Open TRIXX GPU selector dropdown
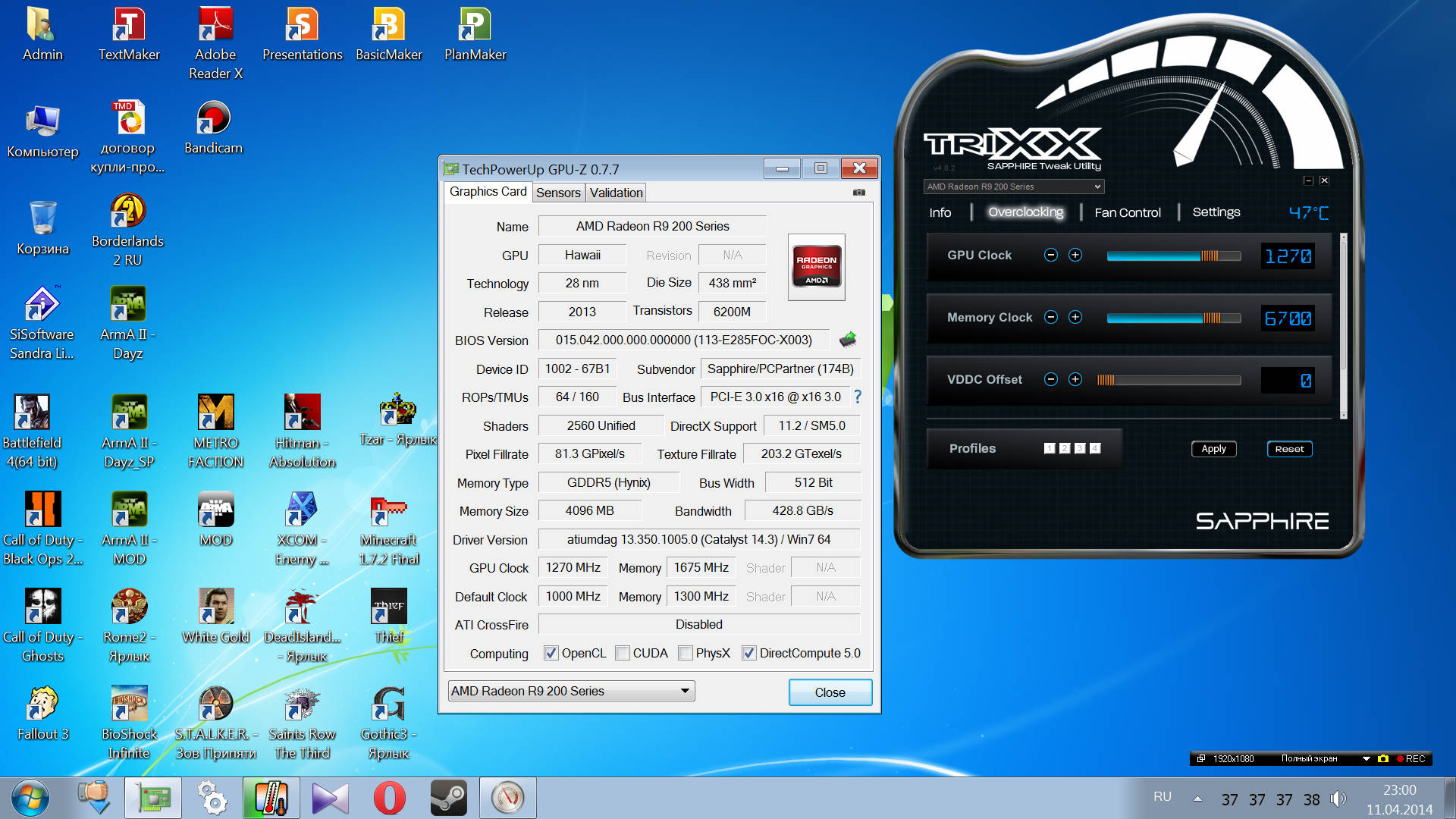 coord(1097,187)
